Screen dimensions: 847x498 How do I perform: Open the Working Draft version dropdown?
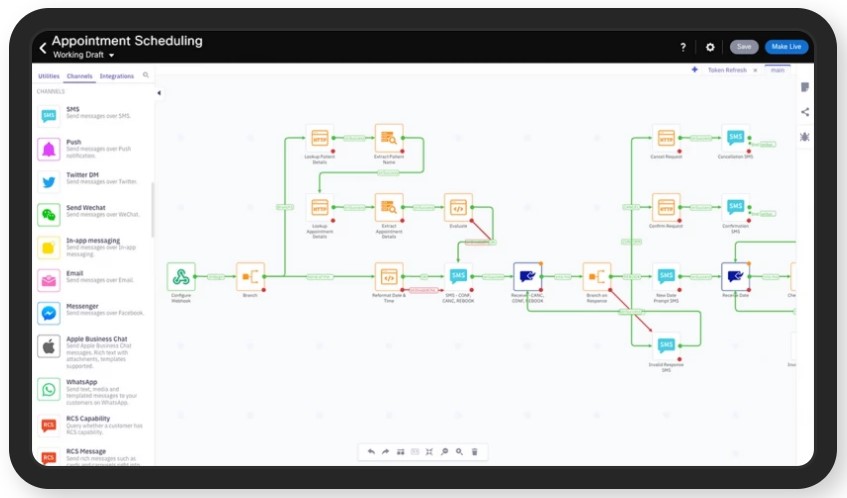tap(111, 56)
